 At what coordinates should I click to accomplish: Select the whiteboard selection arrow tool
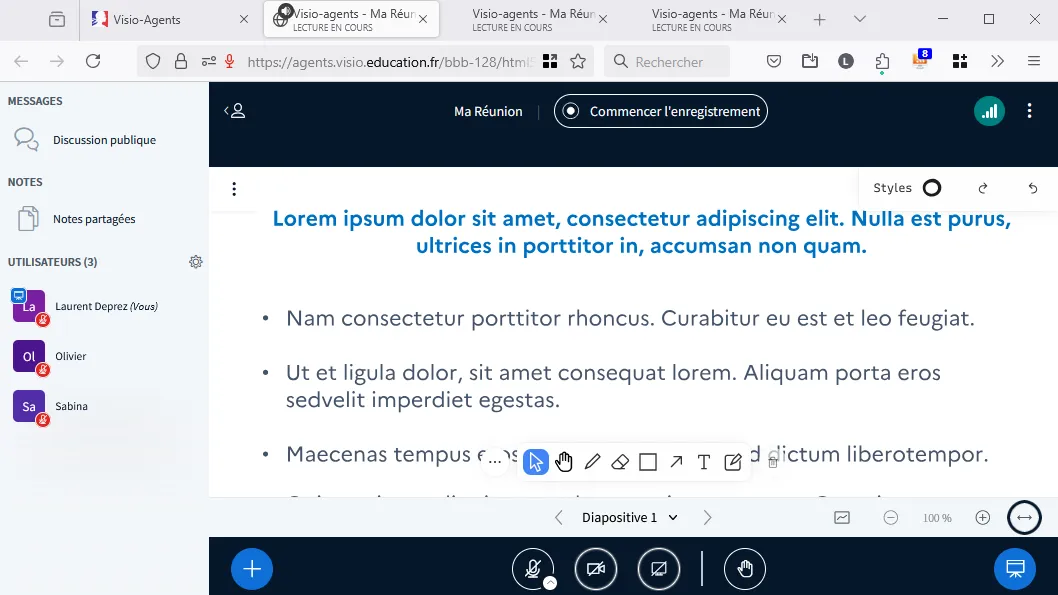click(536, 462)
